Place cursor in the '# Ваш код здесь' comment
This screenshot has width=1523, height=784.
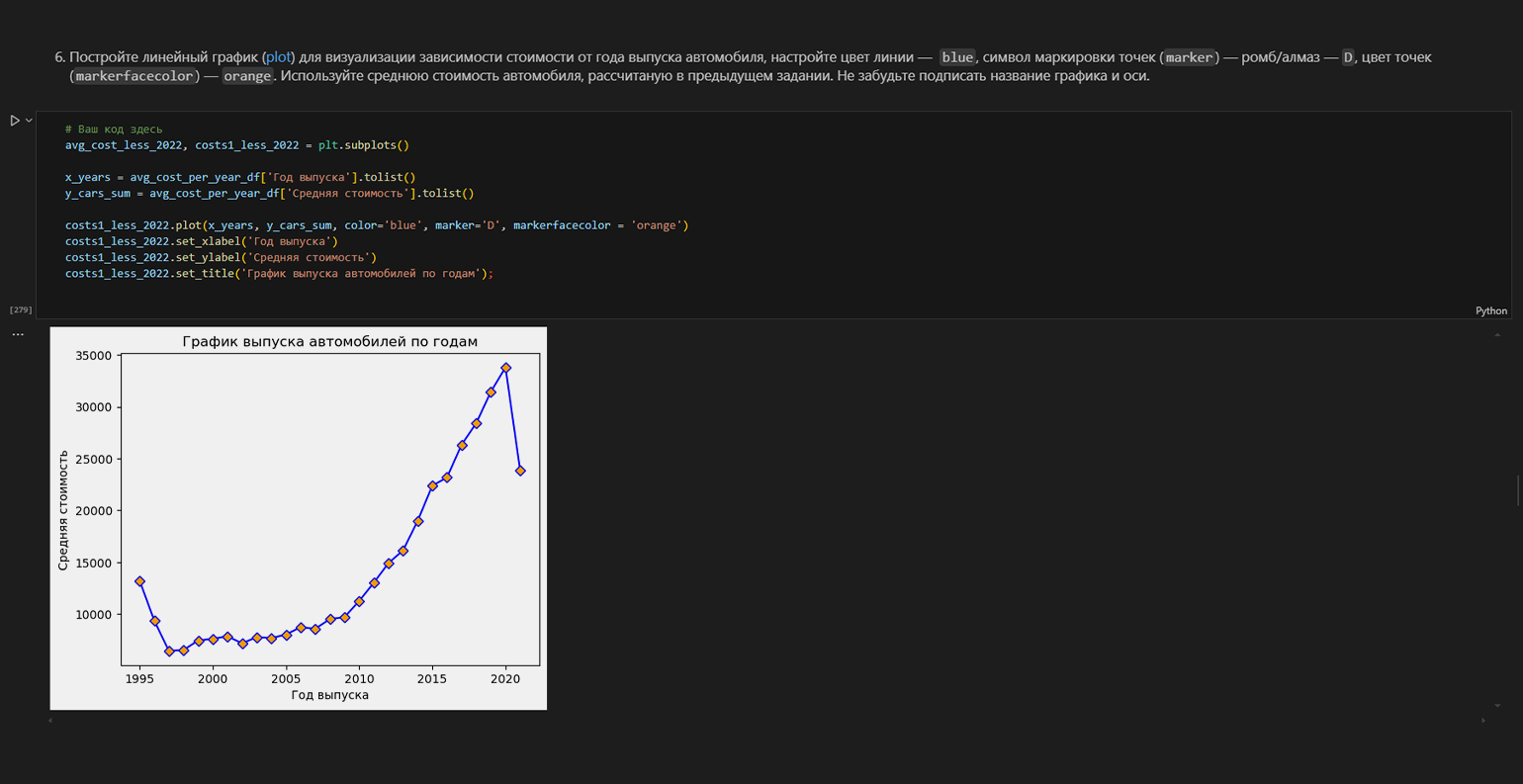click(114, 130)
